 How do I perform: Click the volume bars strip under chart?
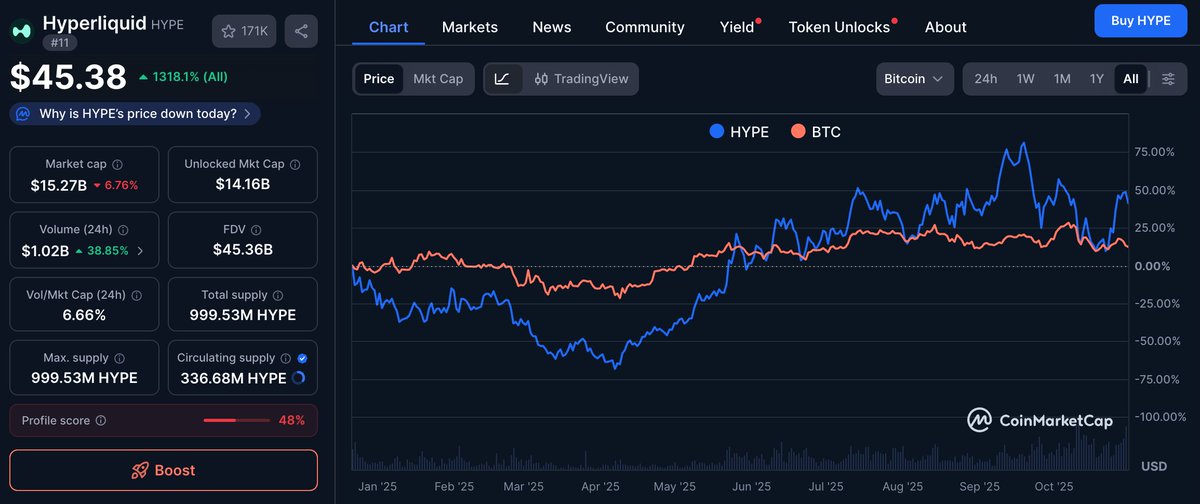point(740,452)
